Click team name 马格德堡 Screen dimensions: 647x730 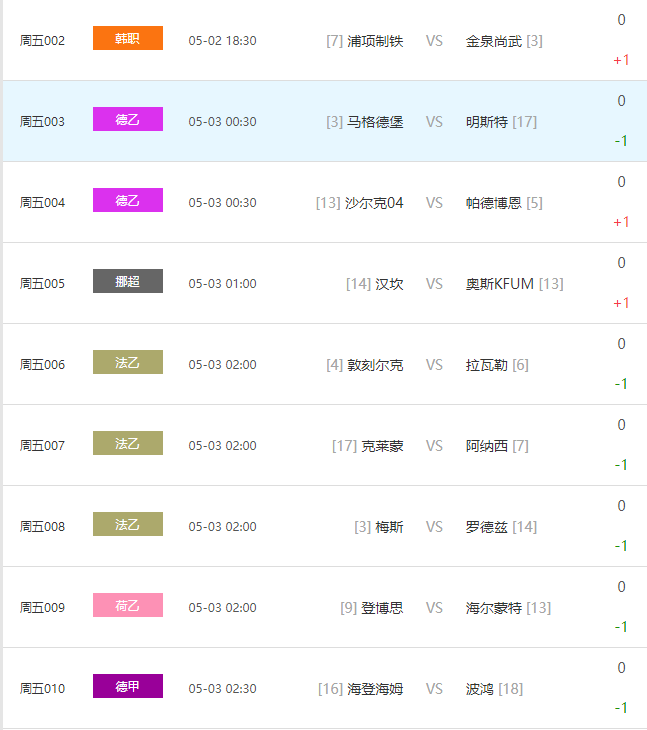375,122
